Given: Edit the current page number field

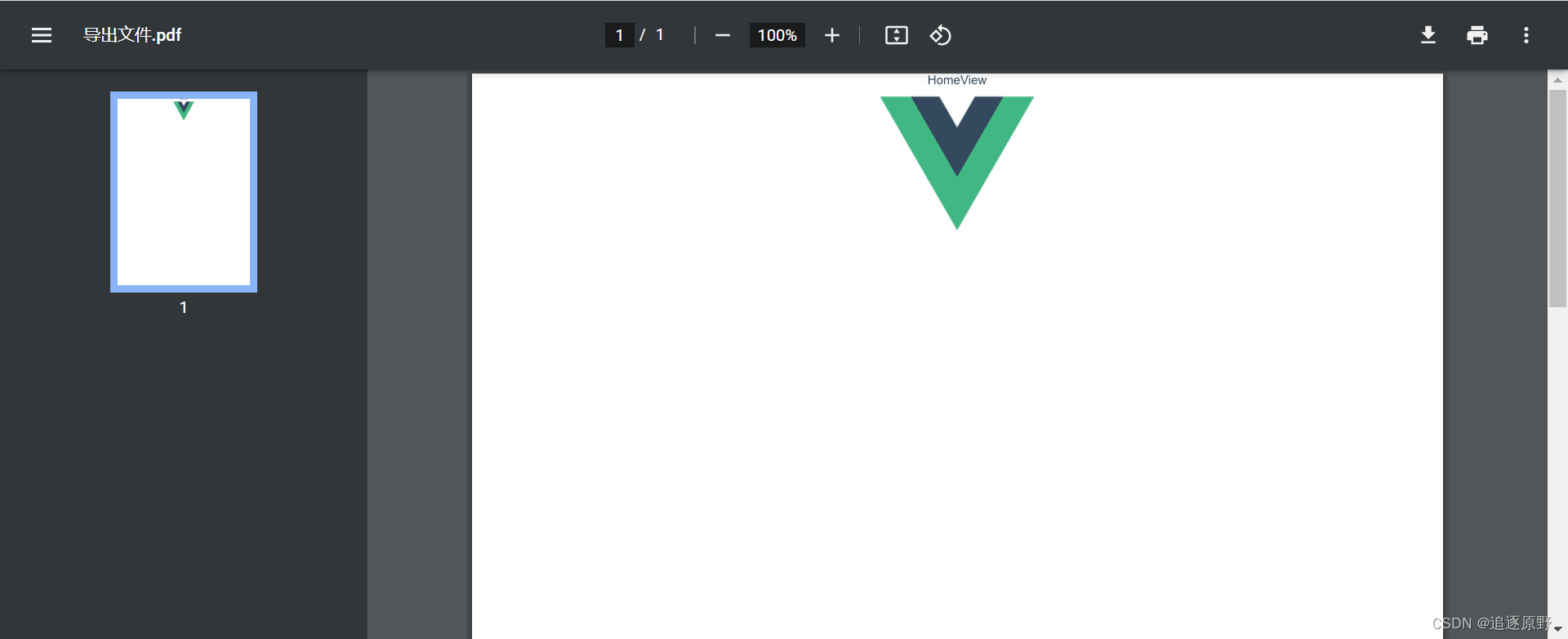Looking at the screenshot, I should [620, 35].
